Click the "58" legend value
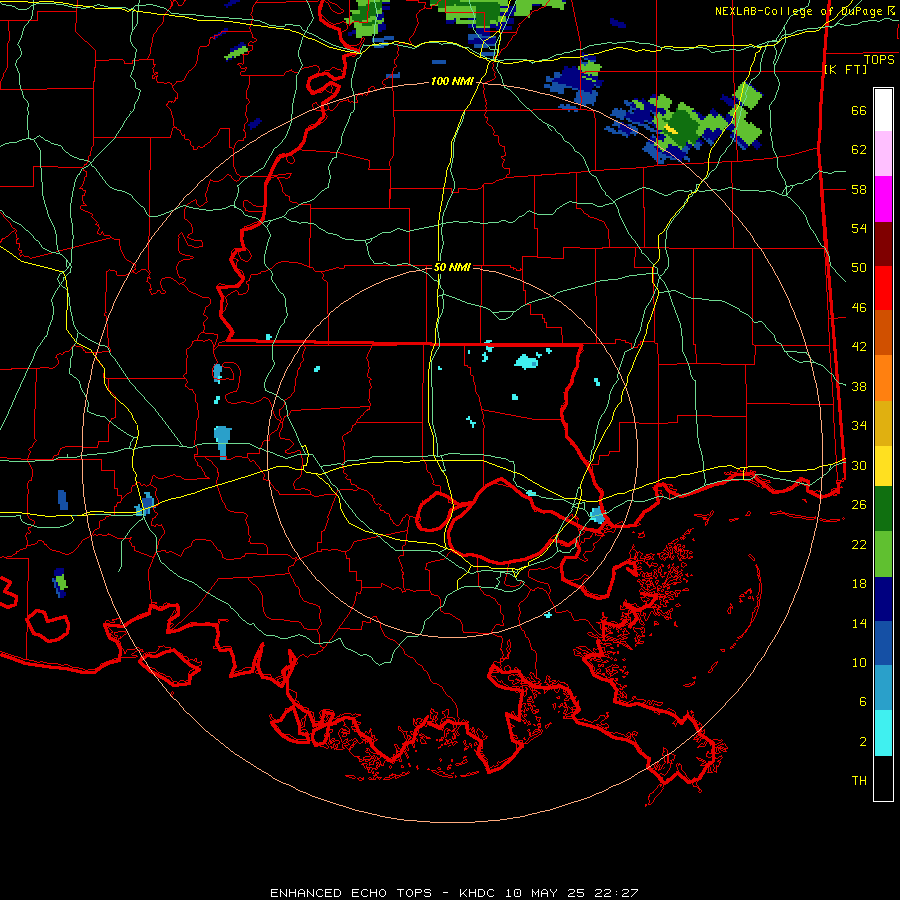The image size is (900, 900). pos(859,189)
